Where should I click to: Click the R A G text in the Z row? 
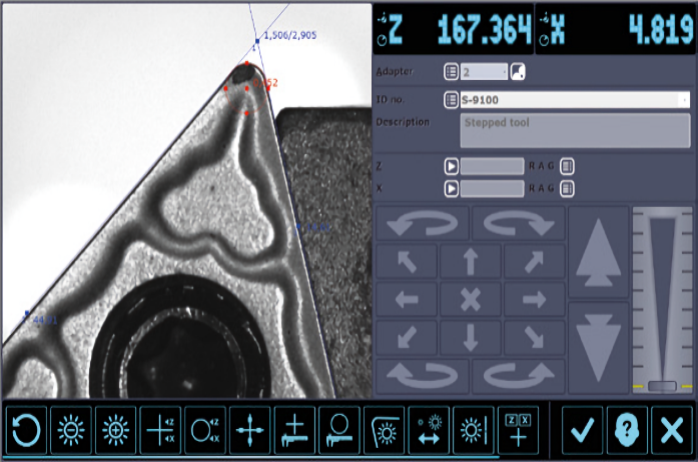pyautogui.click(x=541, y=166)
